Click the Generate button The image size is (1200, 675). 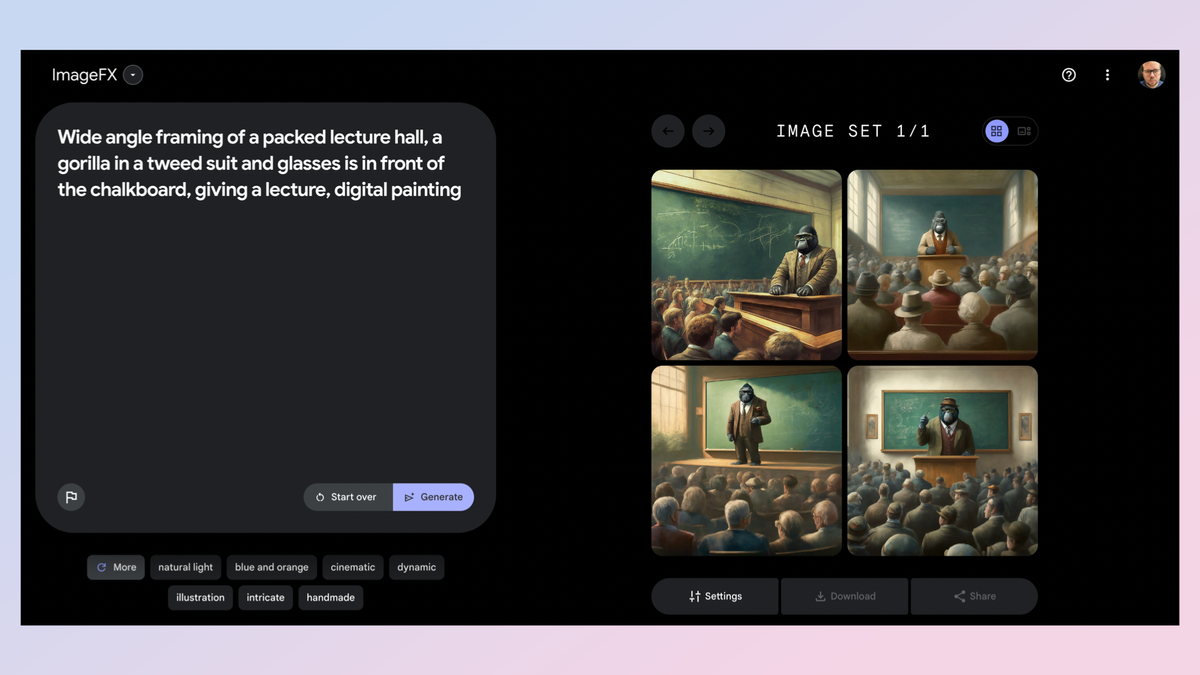click(433, 497)
